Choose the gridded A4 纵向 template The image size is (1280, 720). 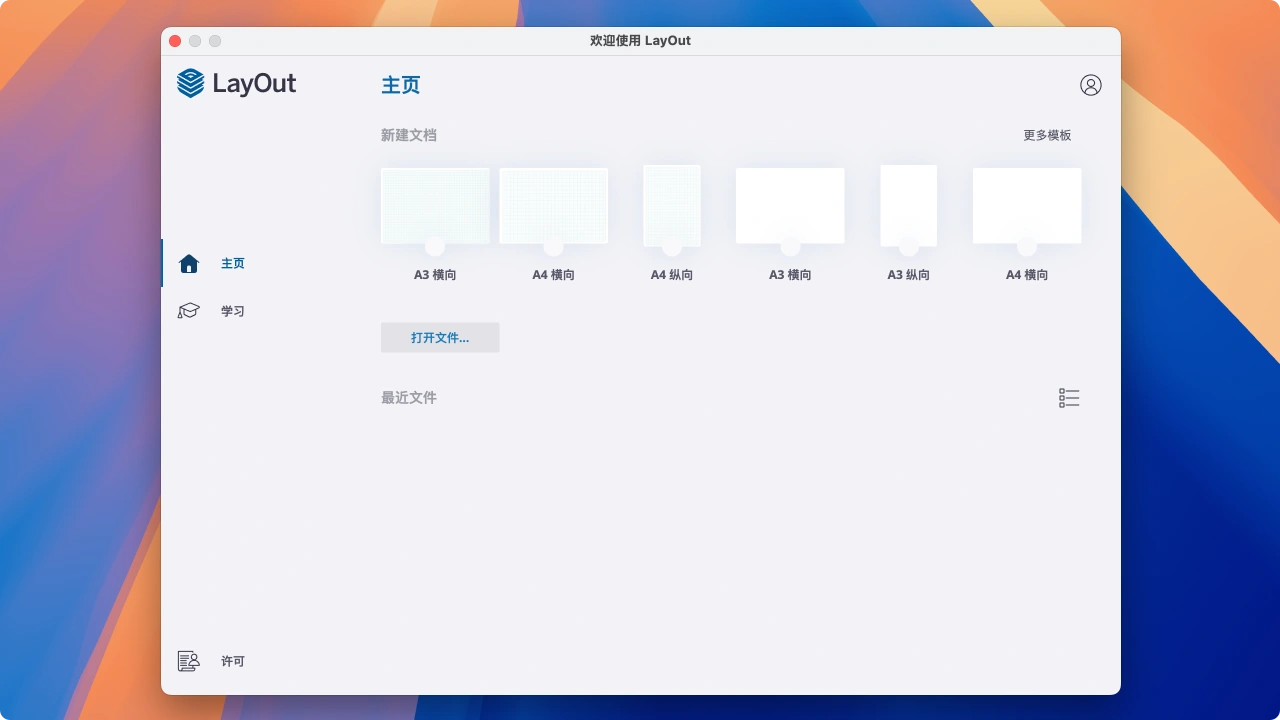tap(672, 206)
